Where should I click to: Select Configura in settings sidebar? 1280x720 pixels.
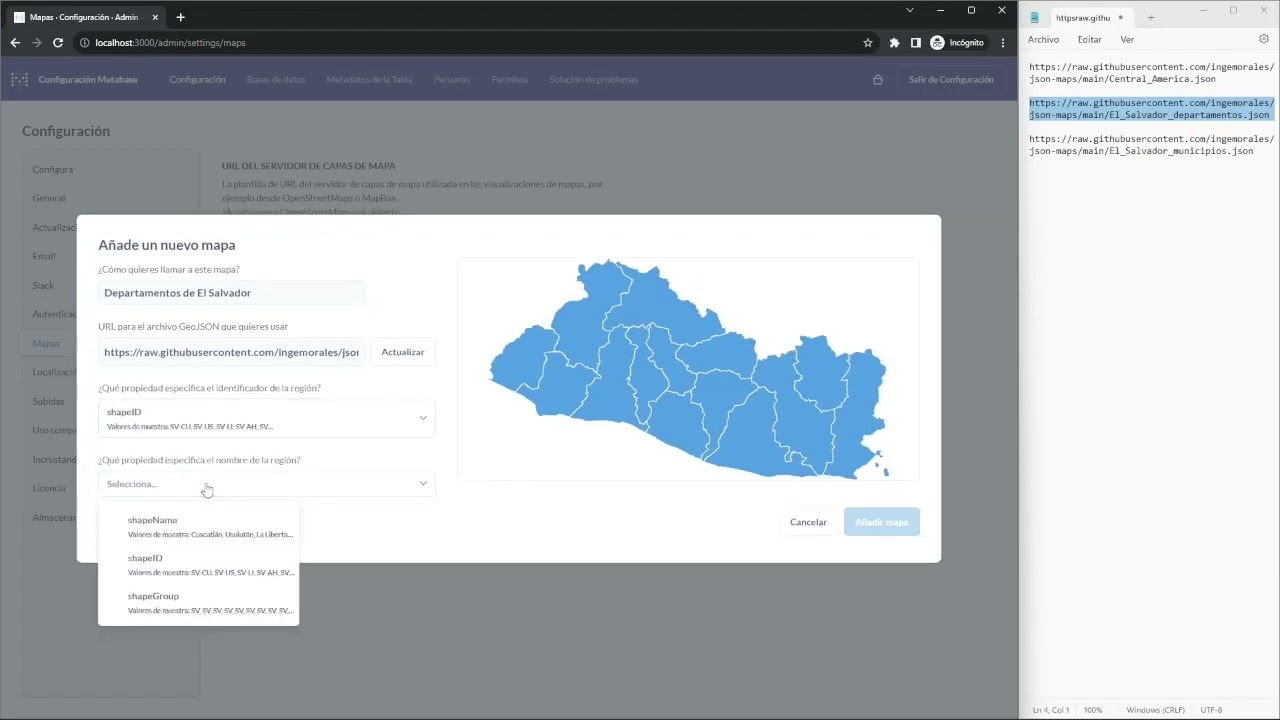[52, 169]
